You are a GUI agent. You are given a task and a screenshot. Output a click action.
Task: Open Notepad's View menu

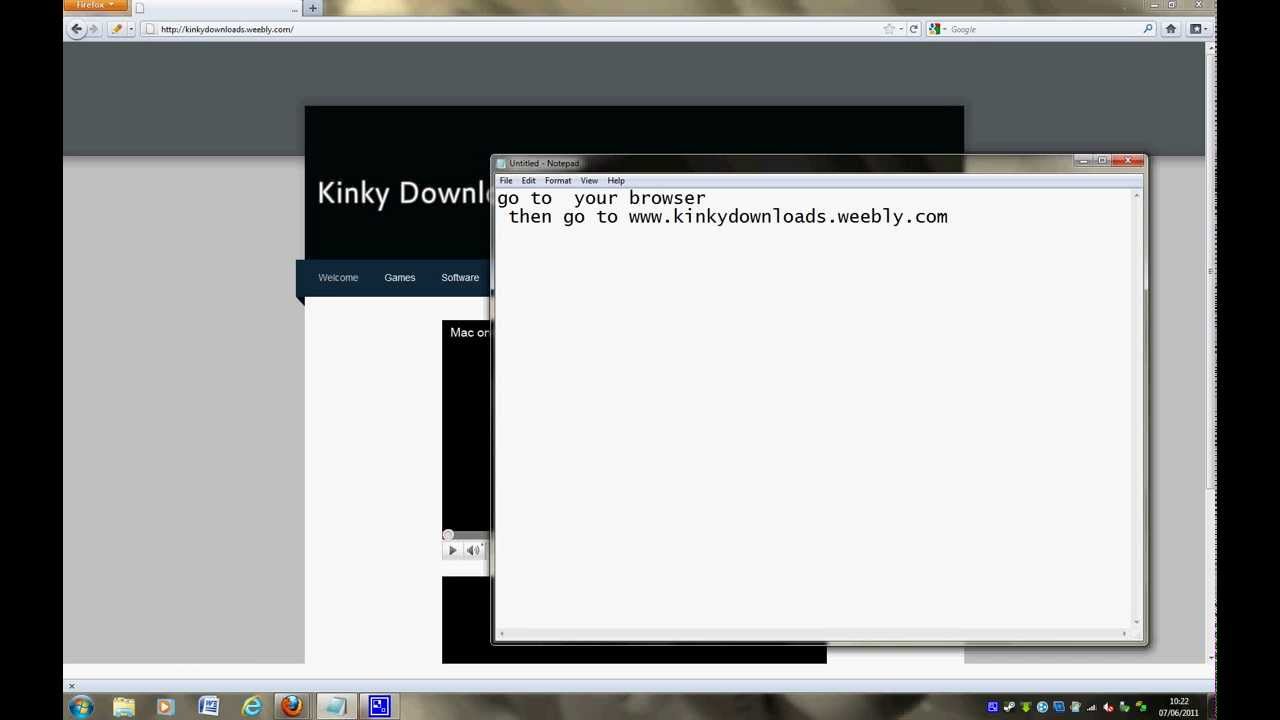[589, 181]
